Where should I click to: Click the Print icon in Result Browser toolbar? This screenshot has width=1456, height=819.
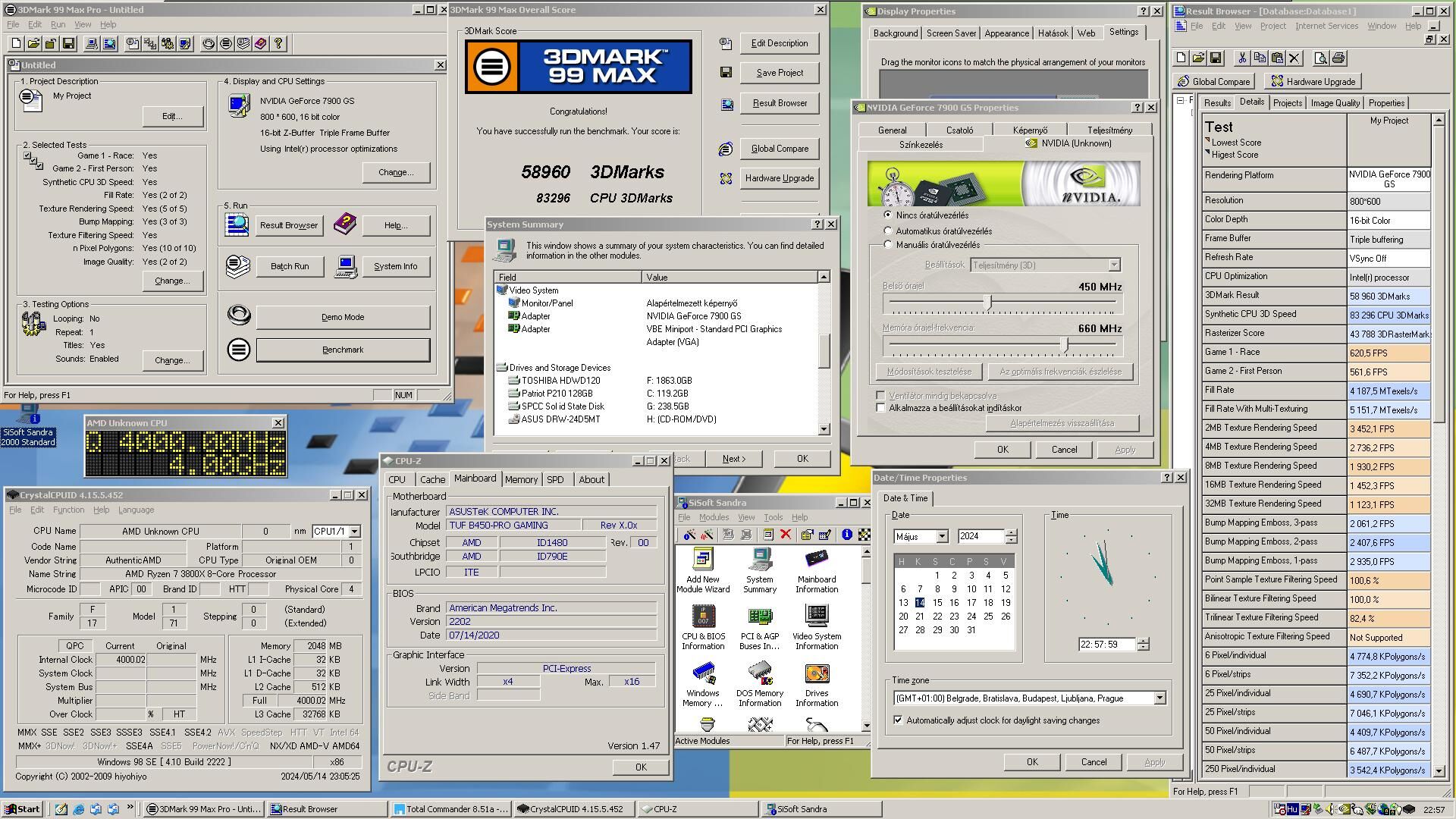(x=1338, y=58)
